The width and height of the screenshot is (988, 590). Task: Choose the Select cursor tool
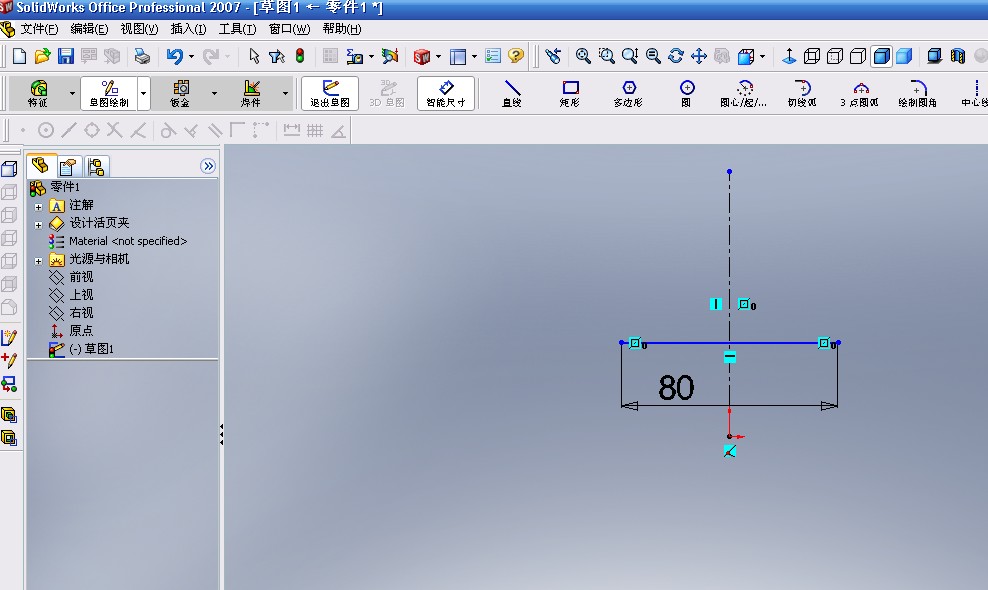(254, 56)
